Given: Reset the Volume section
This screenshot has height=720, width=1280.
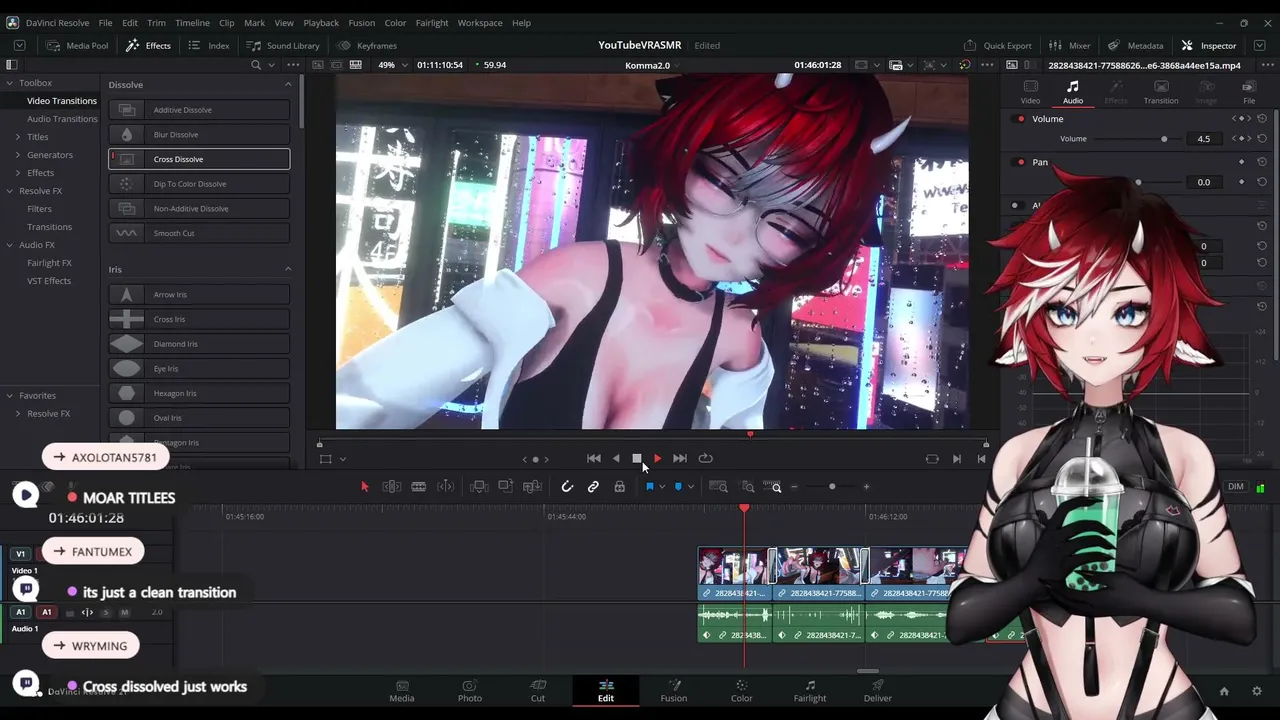Looking at the screenshot, I should [1262, 119].
